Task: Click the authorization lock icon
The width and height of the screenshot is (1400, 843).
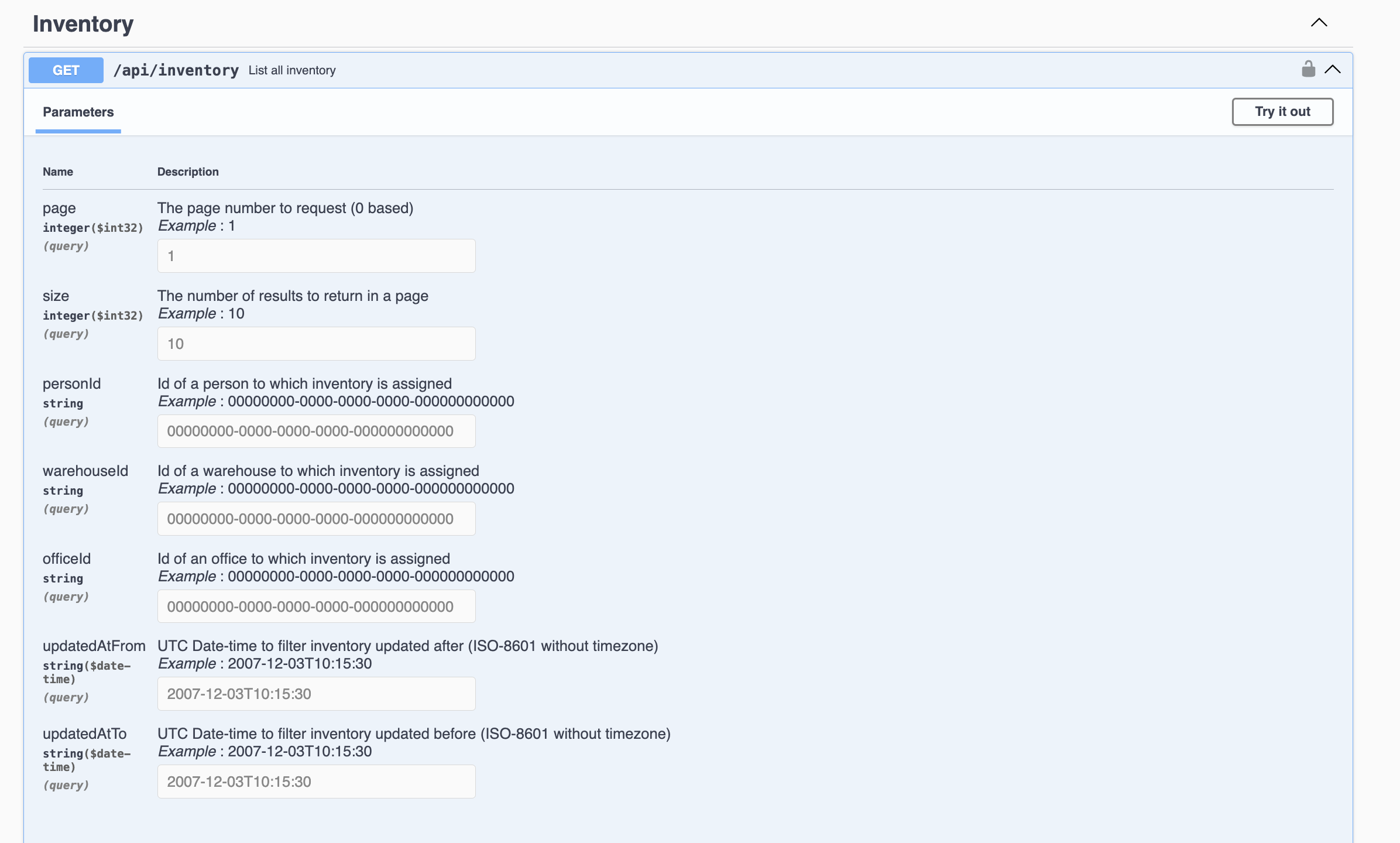Action: click(1308, 69)
